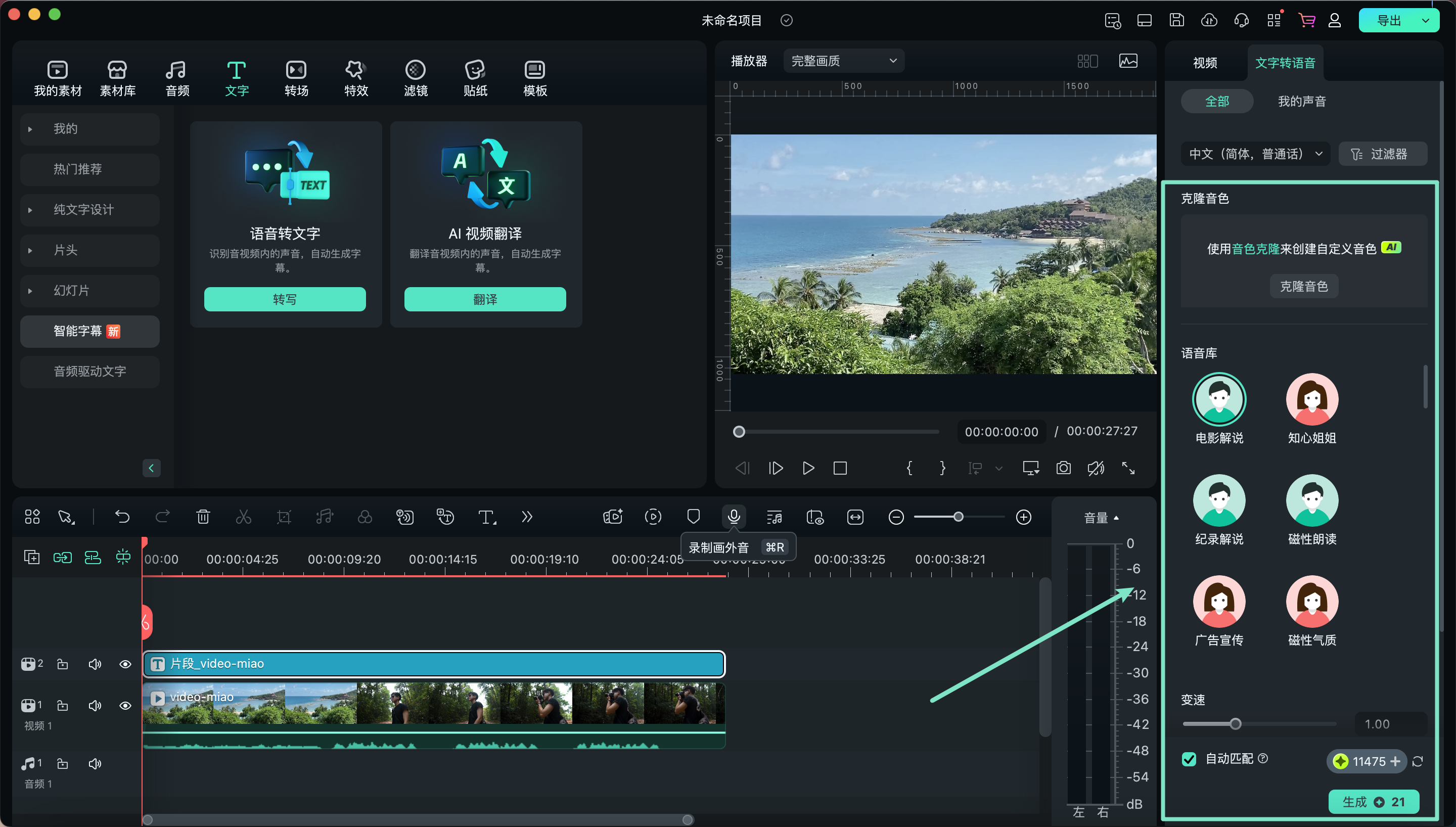The image size is (1456, 827).
Task: Open the 中文（简体，普通话）language dropdown
Action: tap(1255, 154)
